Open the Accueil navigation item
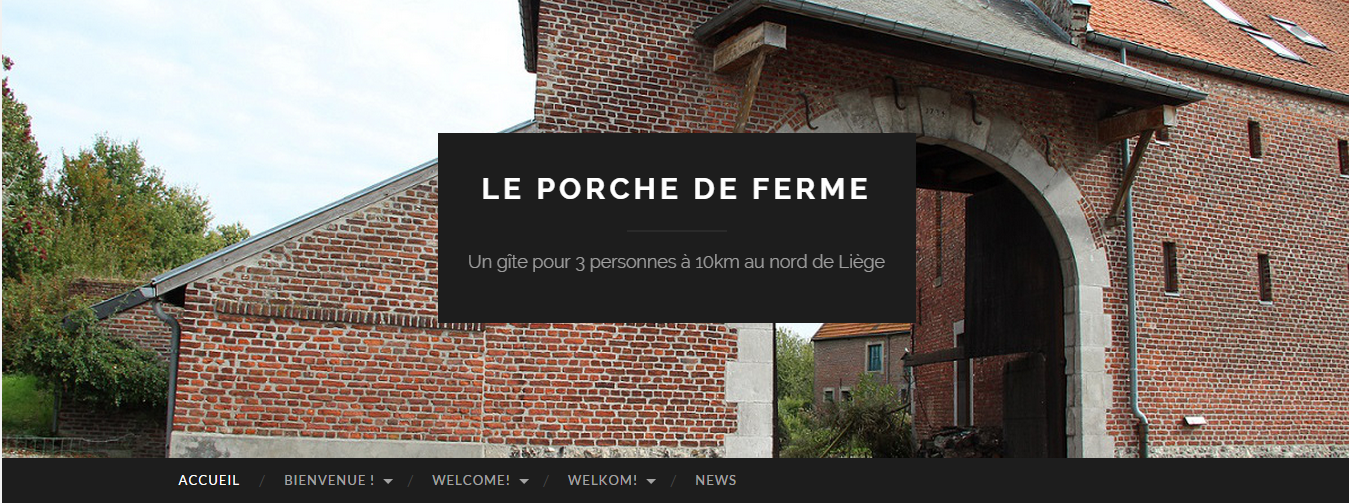Viewport: 1349px width, 503px height. click(x=209, y=480)
